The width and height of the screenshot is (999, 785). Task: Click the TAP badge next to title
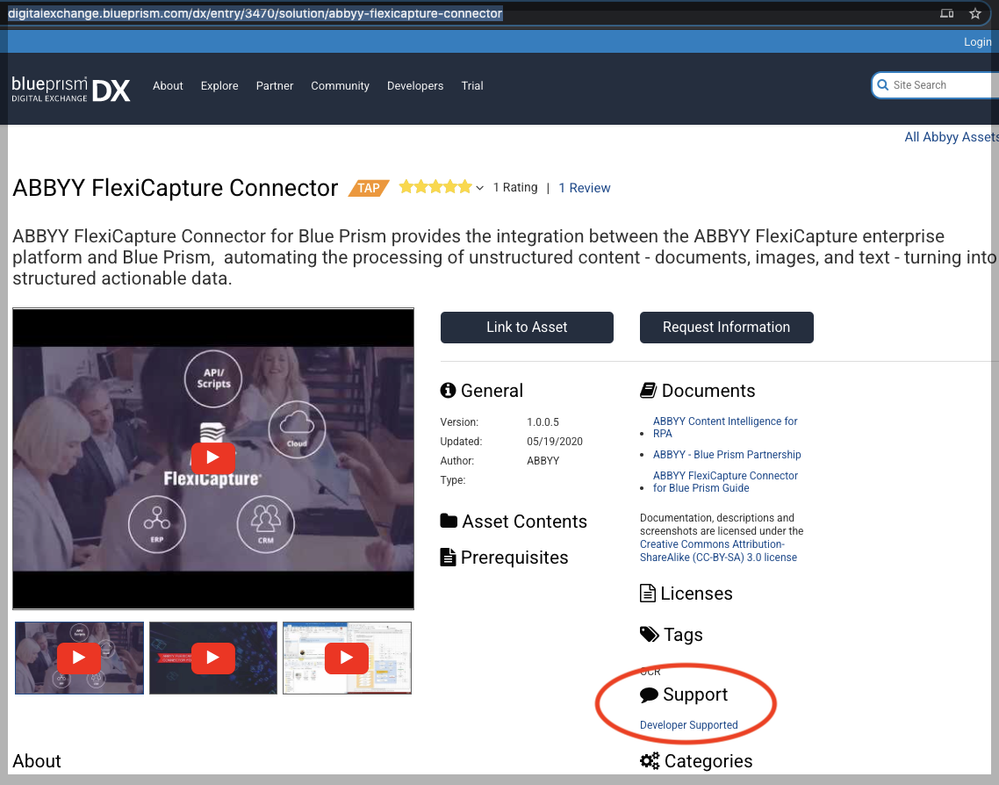[x=368, y=188]
